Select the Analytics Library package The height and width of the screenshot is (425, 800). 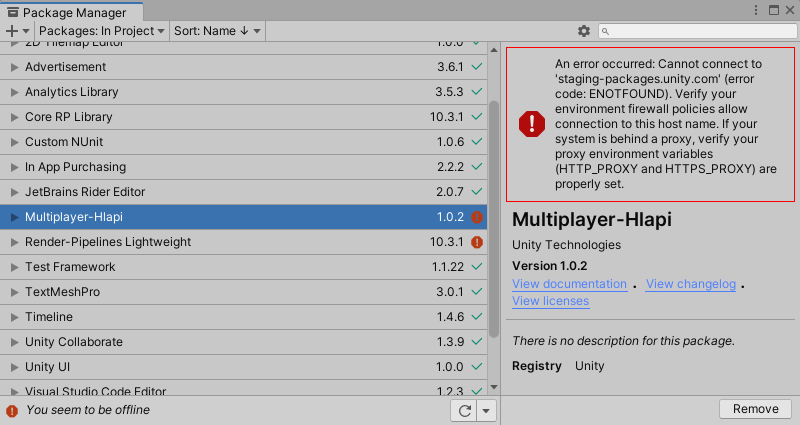pyautogui.click(x=243, y=92)
